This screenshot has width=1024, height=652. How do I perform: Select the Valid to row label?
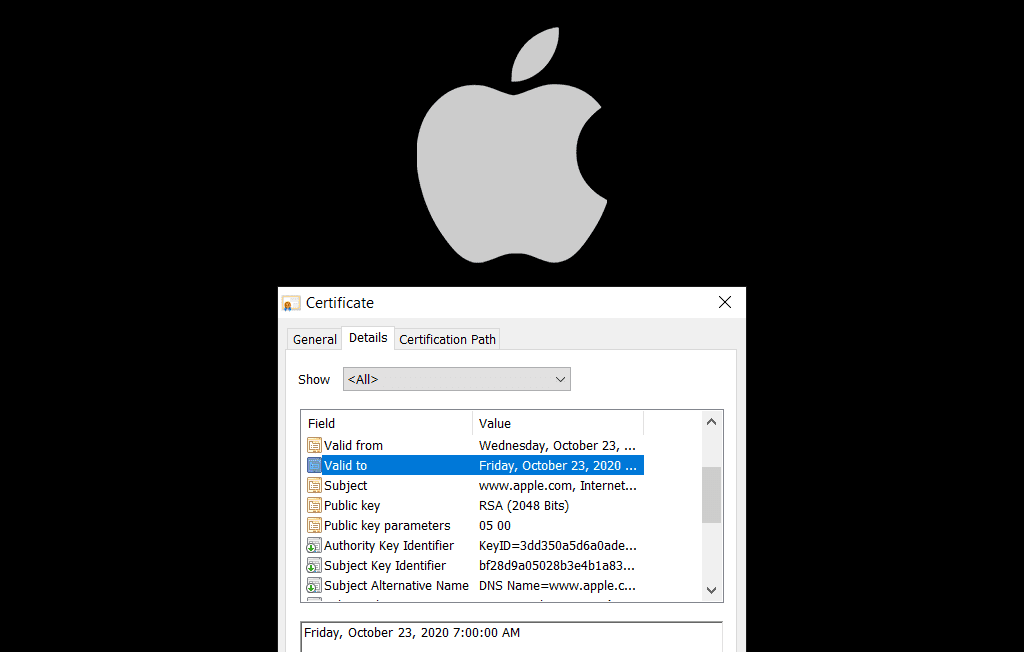[345, 465]
